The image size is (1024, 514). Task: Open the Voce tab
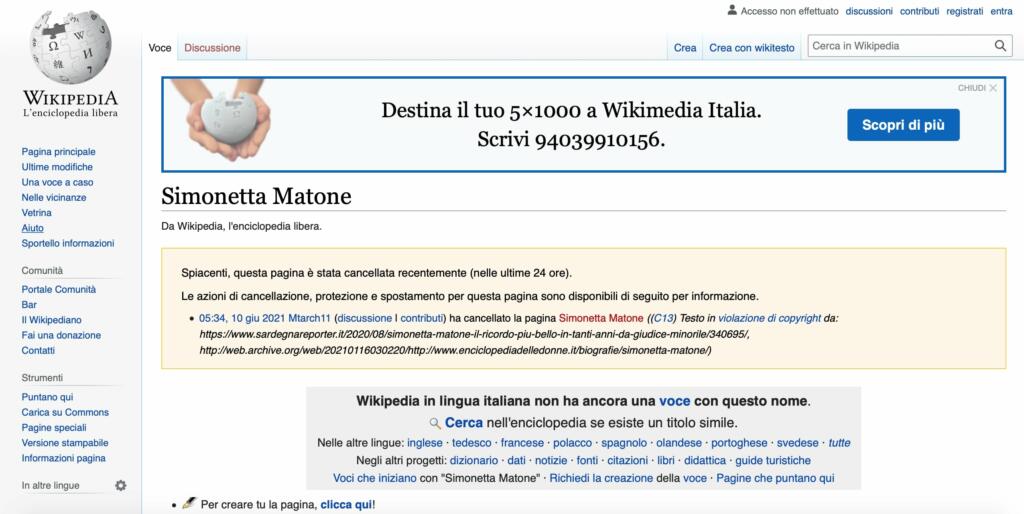(159, 48)
